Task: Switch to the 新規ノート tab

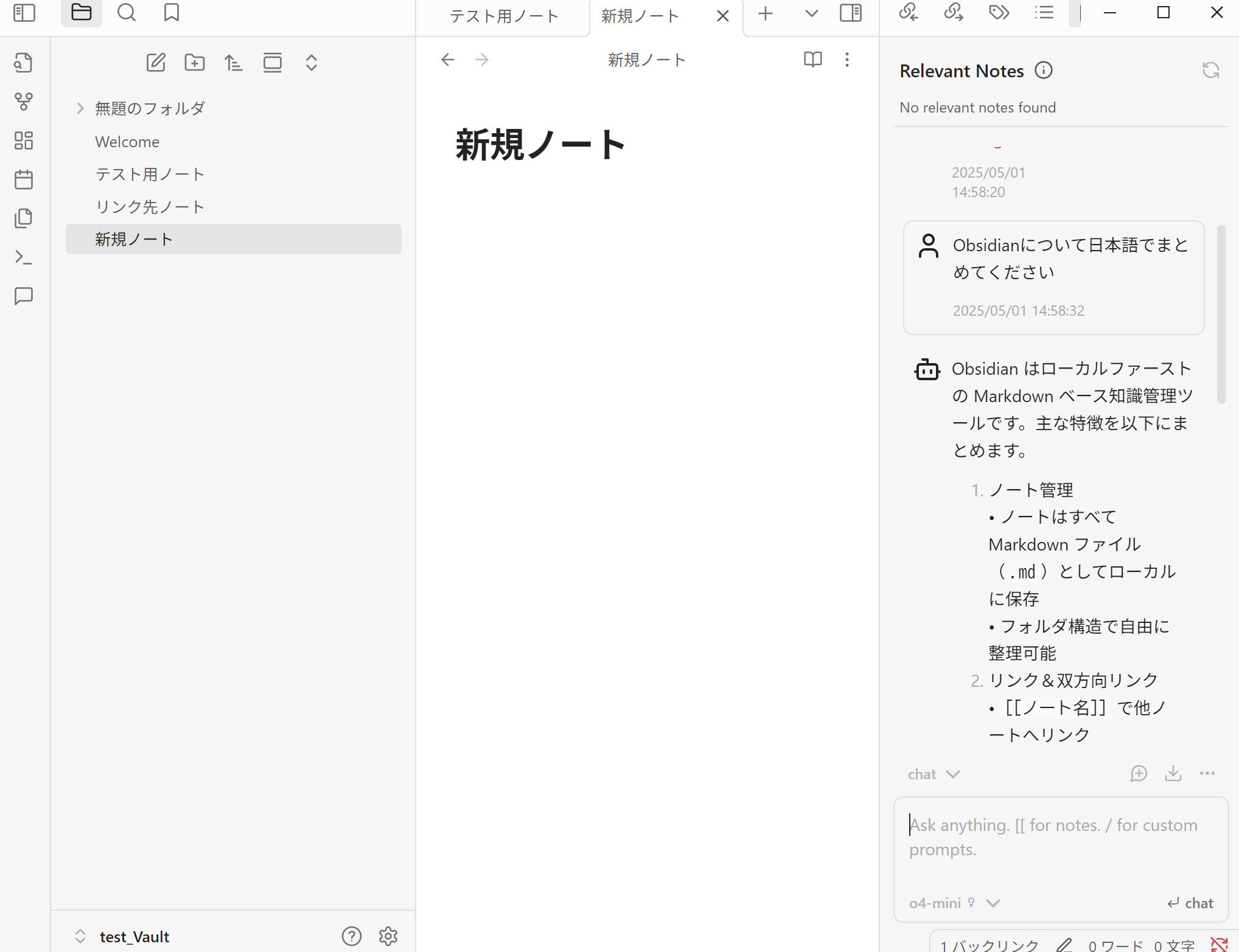Action: (640, 16)
